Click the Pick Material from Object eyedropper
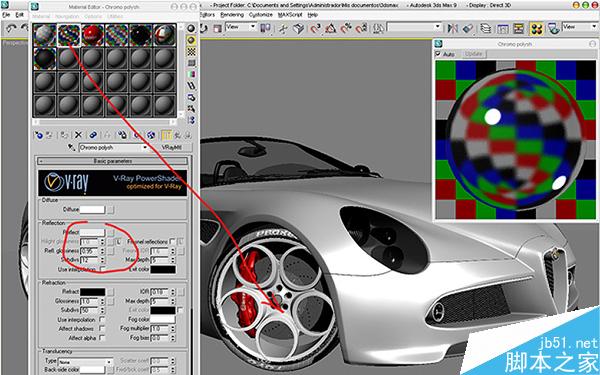The image size is (600, 375). 71,147
